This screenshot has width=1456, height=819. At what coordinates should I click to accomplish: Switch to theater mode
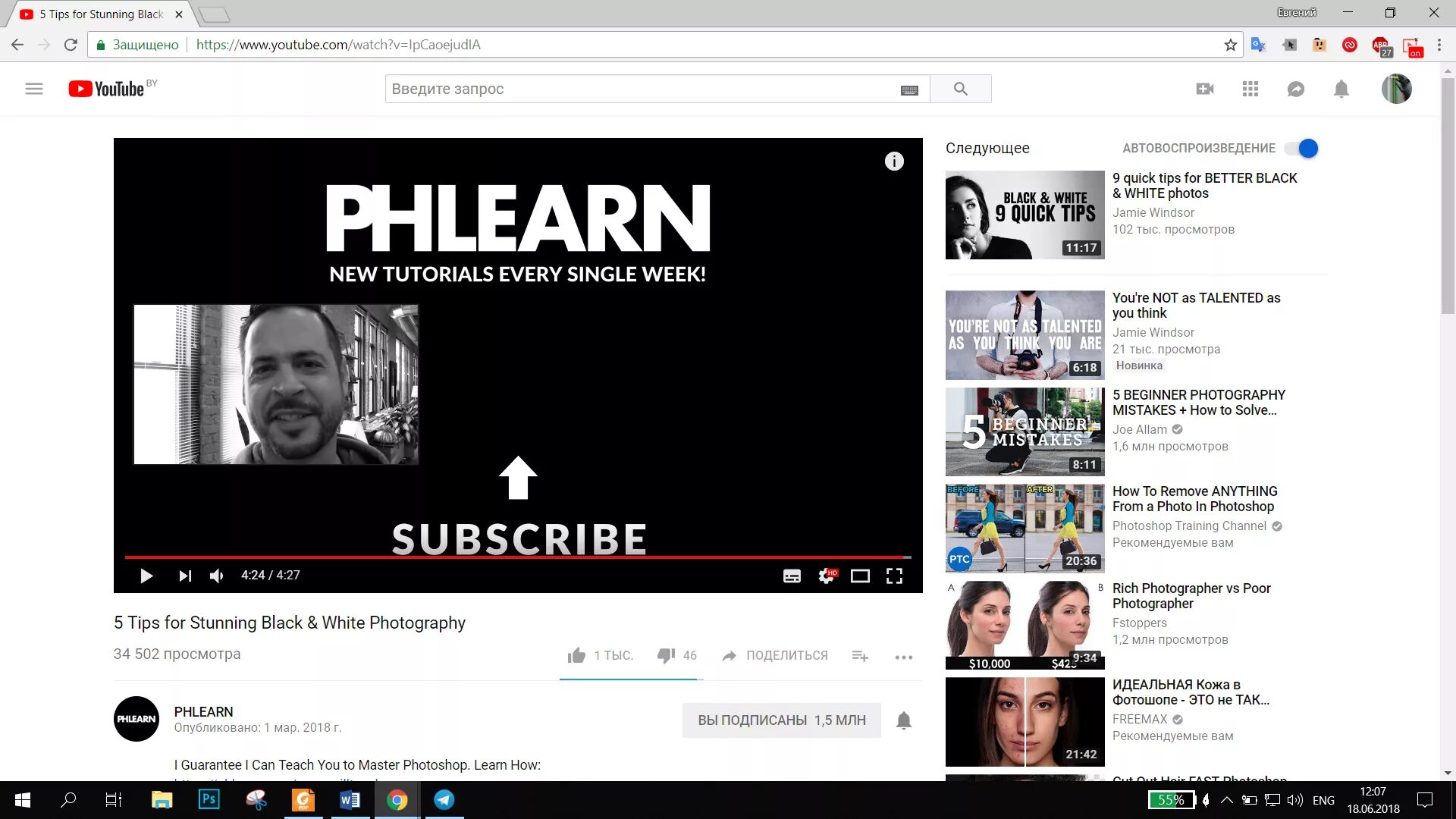pyautogui.click(x=860, y=576)
